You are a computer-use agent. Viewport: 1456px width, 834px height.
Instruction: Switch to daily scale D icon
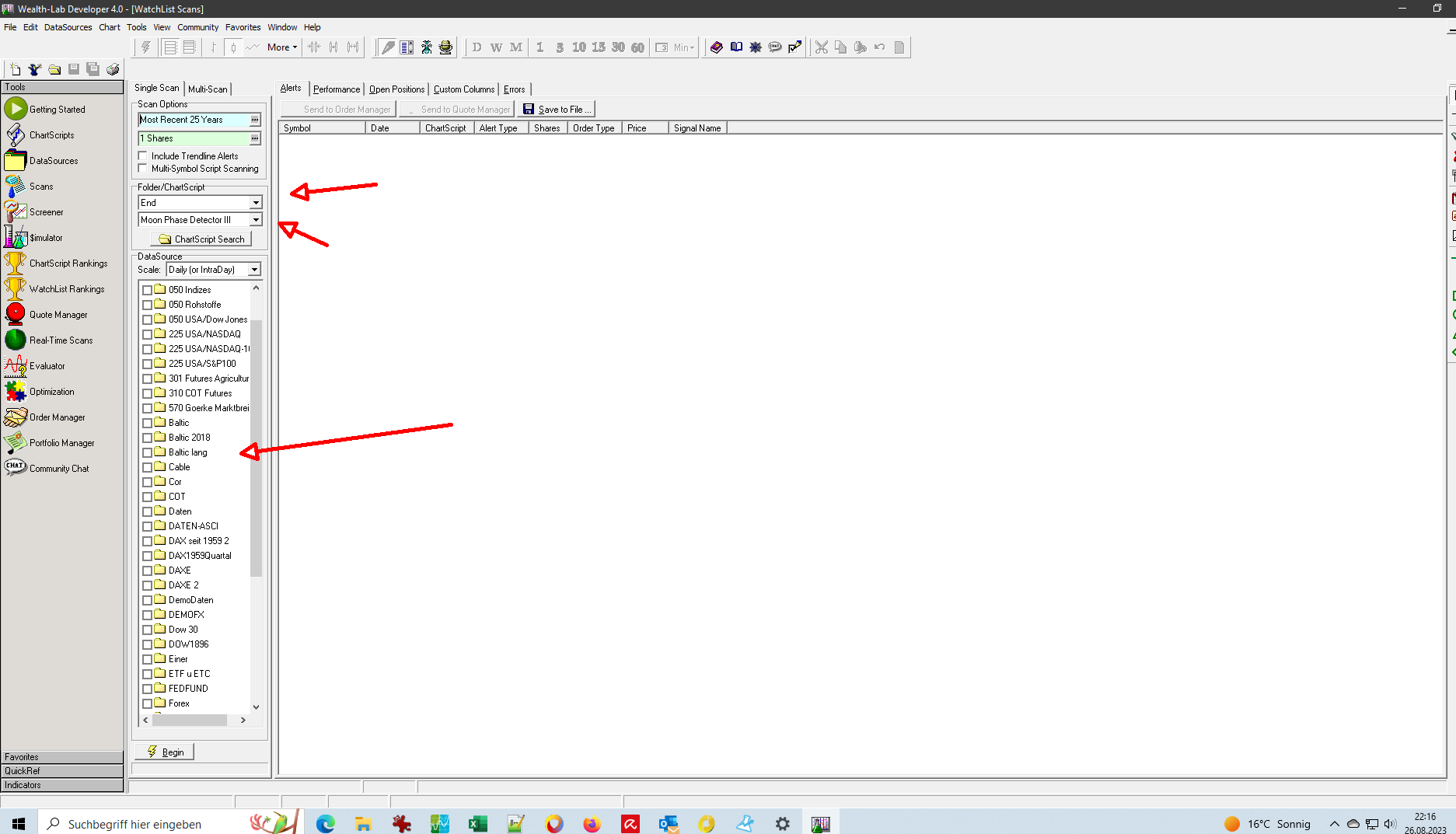[477, 47]
